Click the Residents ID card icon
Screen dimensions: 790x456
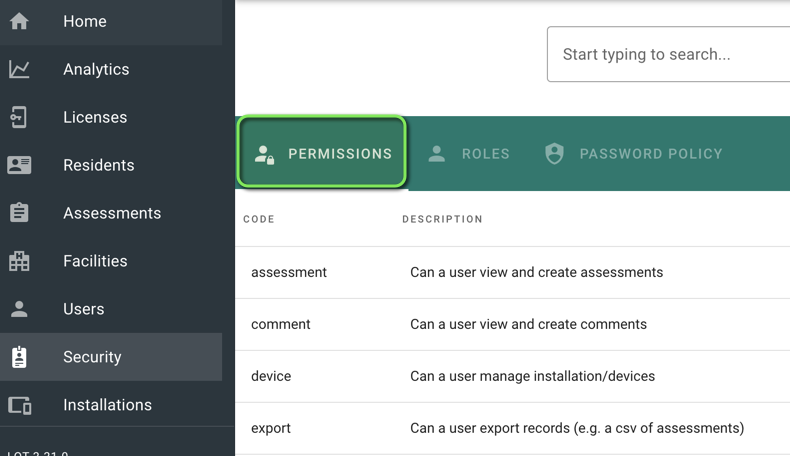(19, 165)
